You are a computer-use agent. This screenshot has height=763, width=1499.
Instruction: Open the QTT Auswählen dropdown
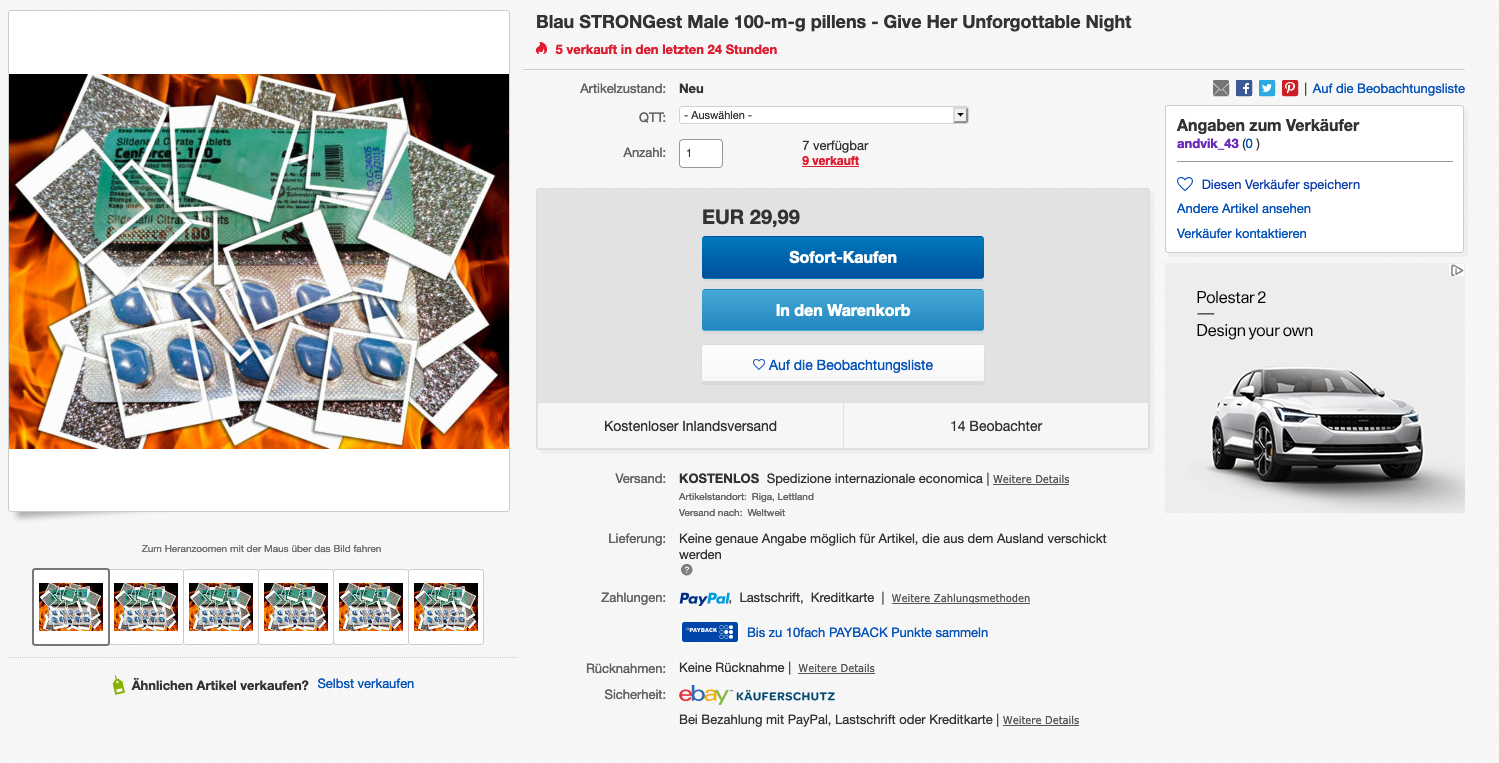824,115
